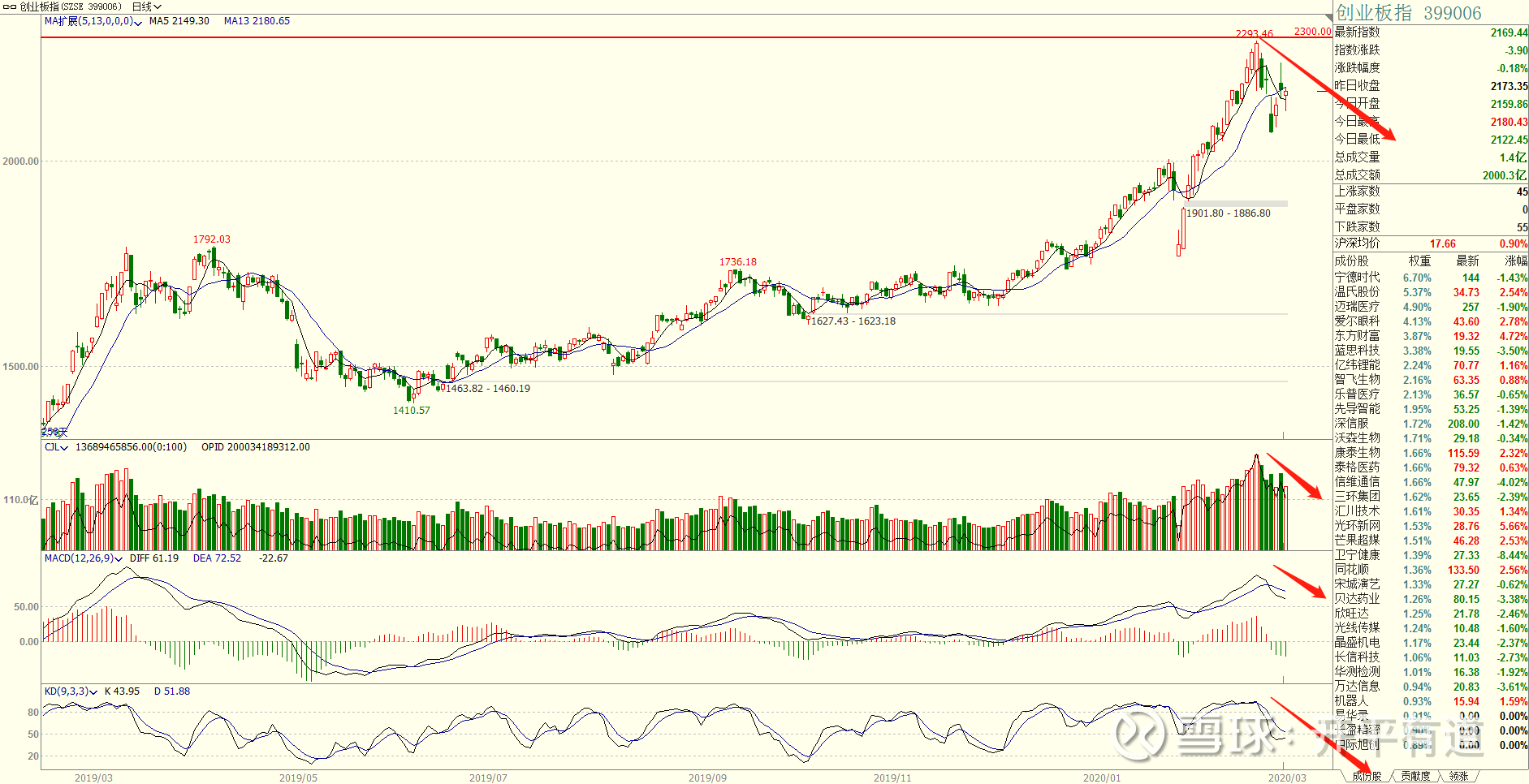The width and height of the screenshot is (1529, 784).
Task: Click the 1901.80 - 1886.80 gap label
Action: (1229, 213)
